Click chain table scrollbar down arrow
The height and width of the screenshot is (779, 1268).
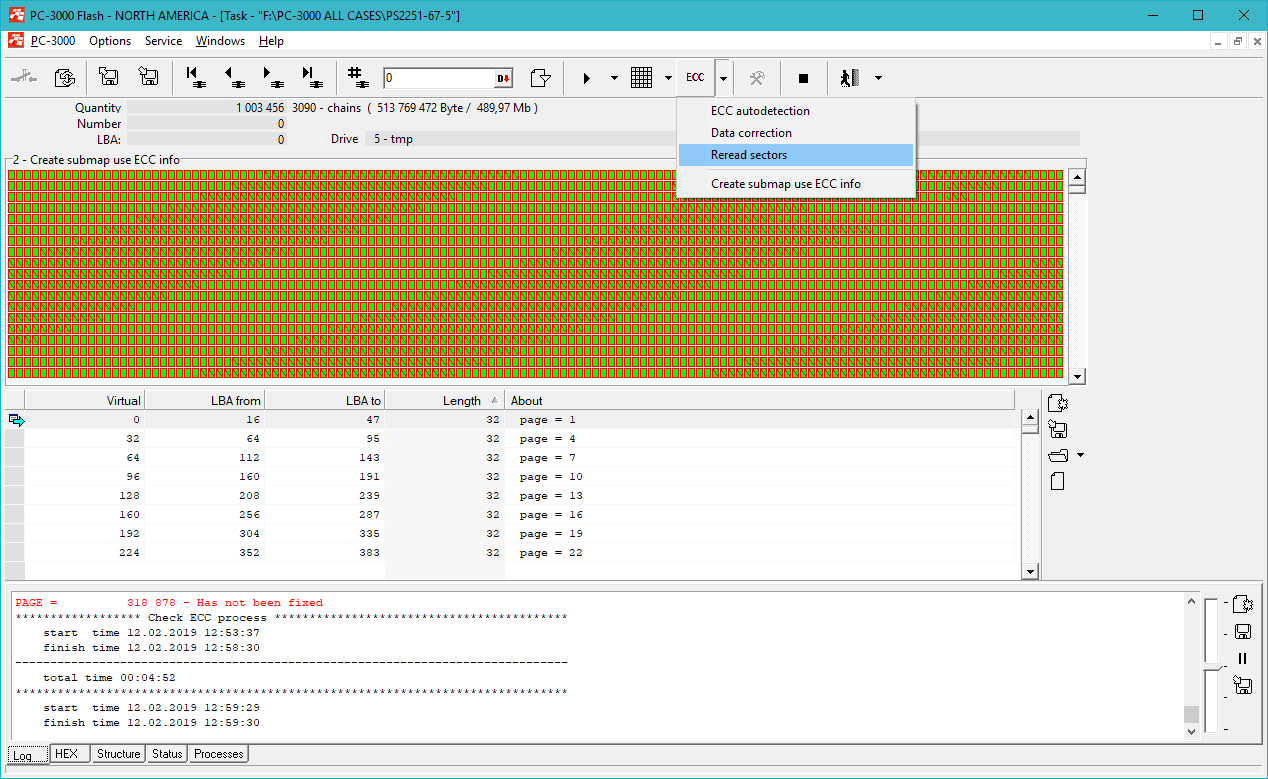pyautogui.click(x=1030, y=571)
